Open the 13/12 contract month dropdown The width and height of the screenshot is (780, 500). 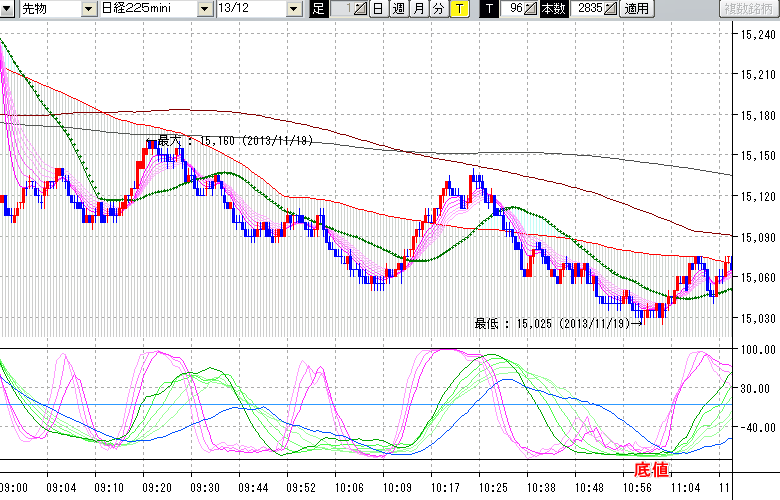(x=257, y=9)
